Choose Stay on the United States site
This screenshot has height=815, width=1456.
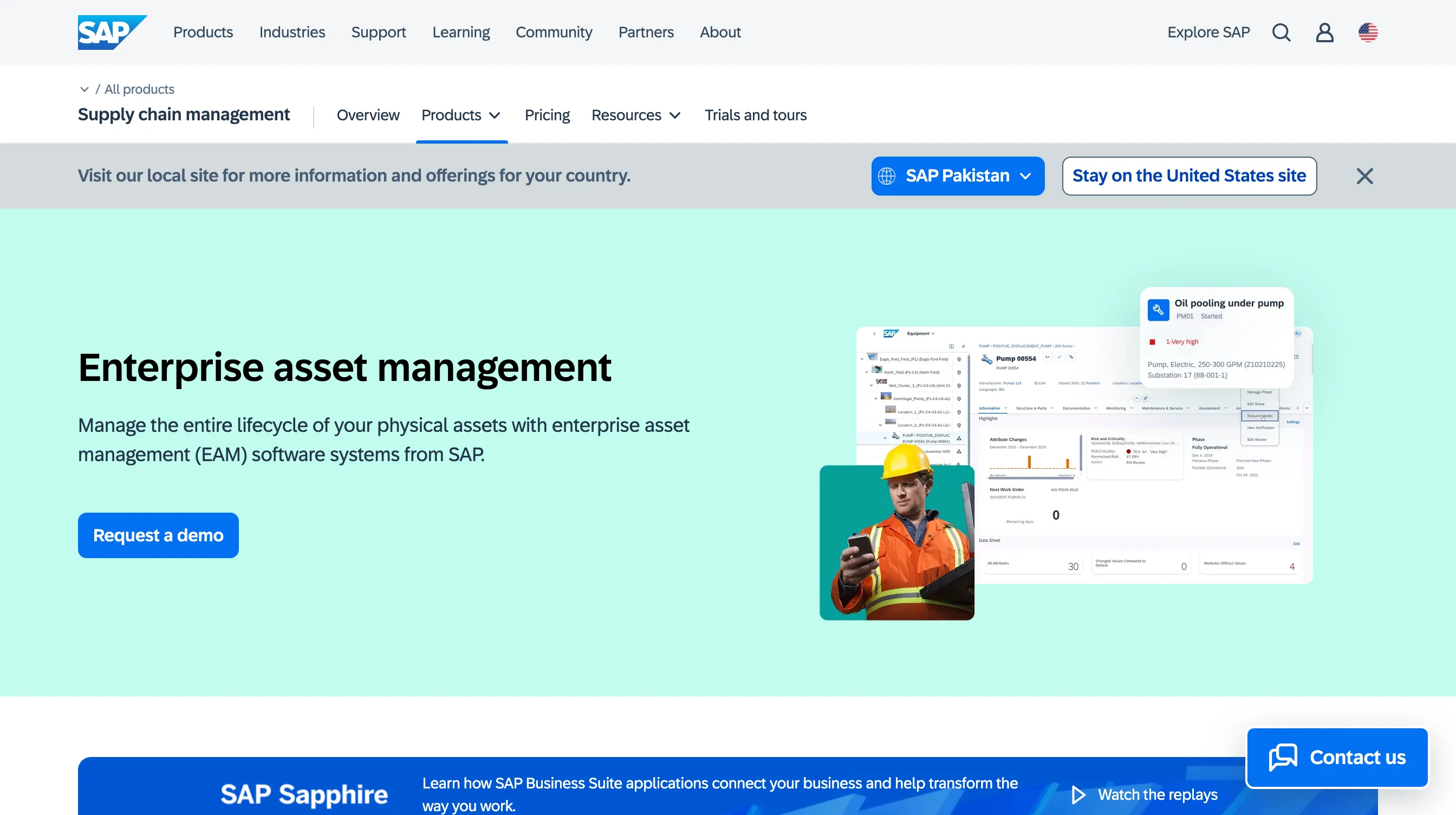point(1188,176)
